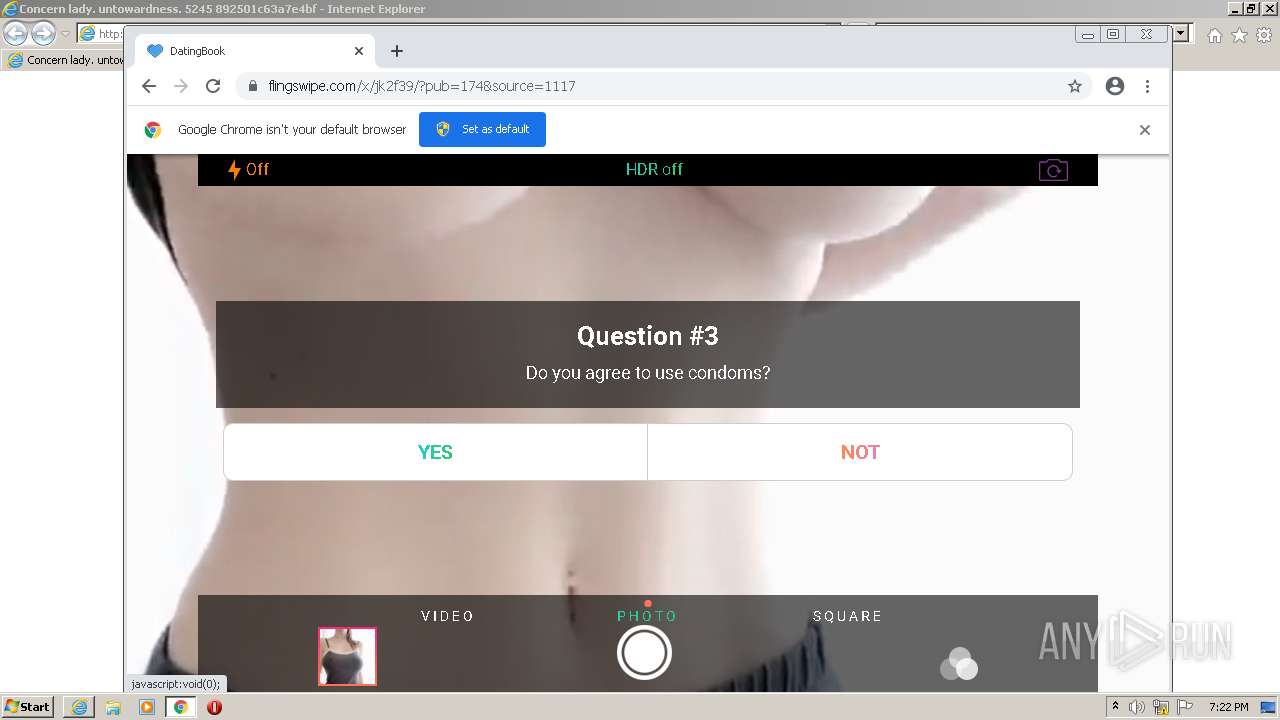Open the color filters circles icon
Screen dimensions: 1280x720
click(959, 663)
